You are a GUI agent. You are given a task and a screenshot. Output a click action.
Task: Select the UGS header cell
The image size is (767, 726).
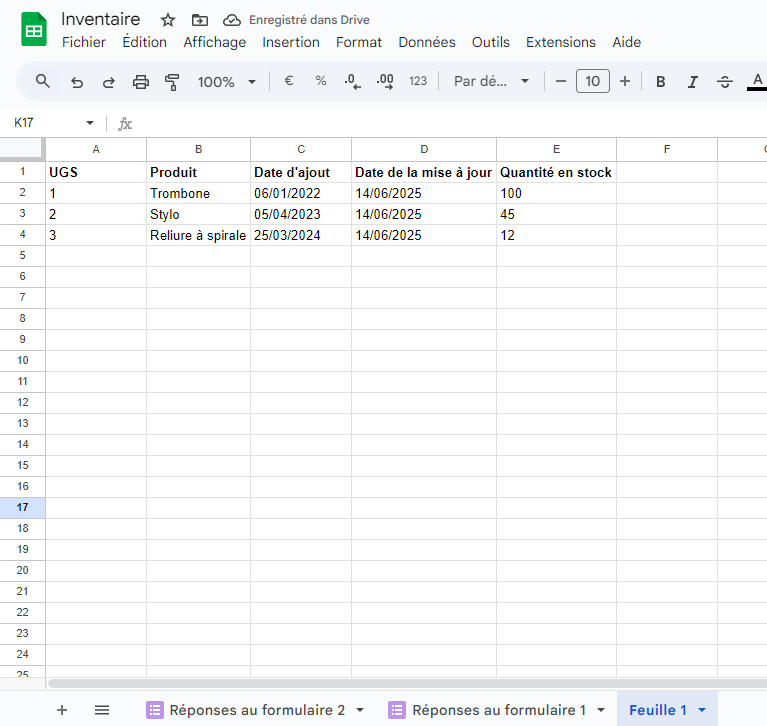pyautogui.click(x=96, y=172)
